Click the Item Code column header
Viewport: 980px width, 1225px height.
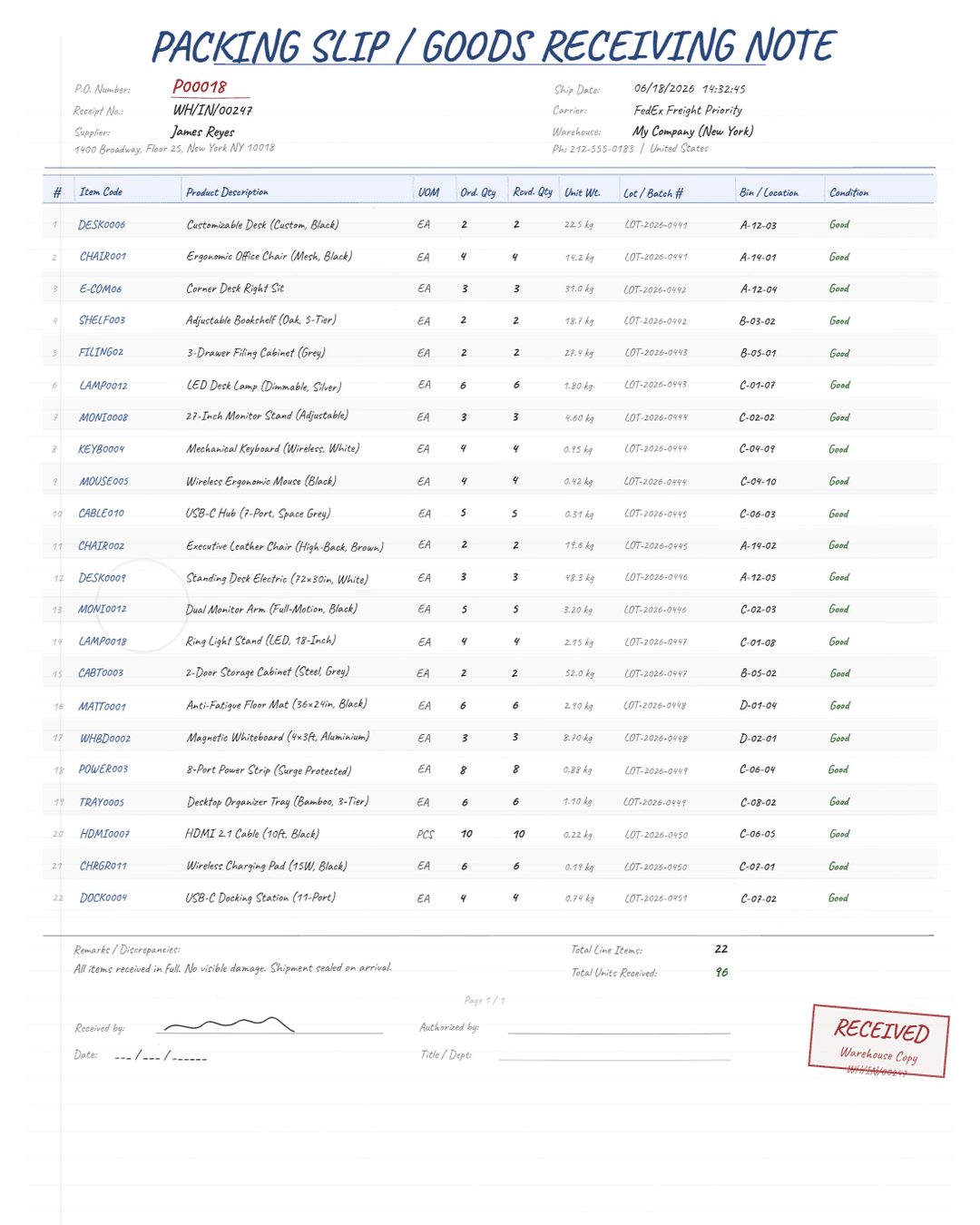101,191
